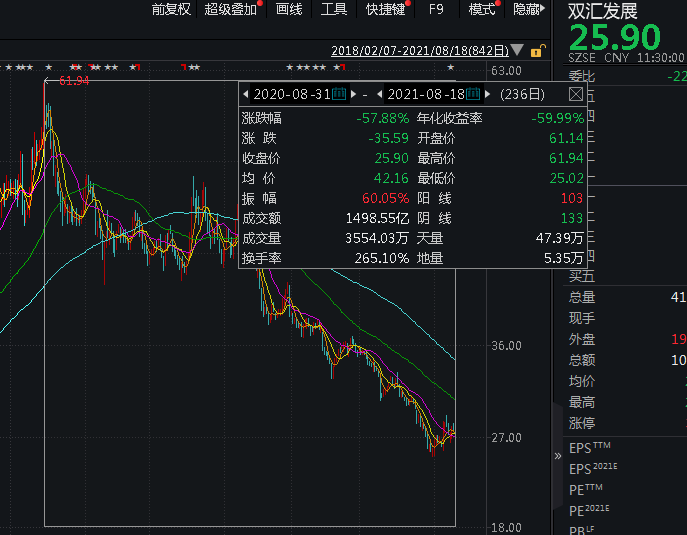Step end date back with left arrow
The height and width of the screenshot is (535, 687).
(380, 94)
